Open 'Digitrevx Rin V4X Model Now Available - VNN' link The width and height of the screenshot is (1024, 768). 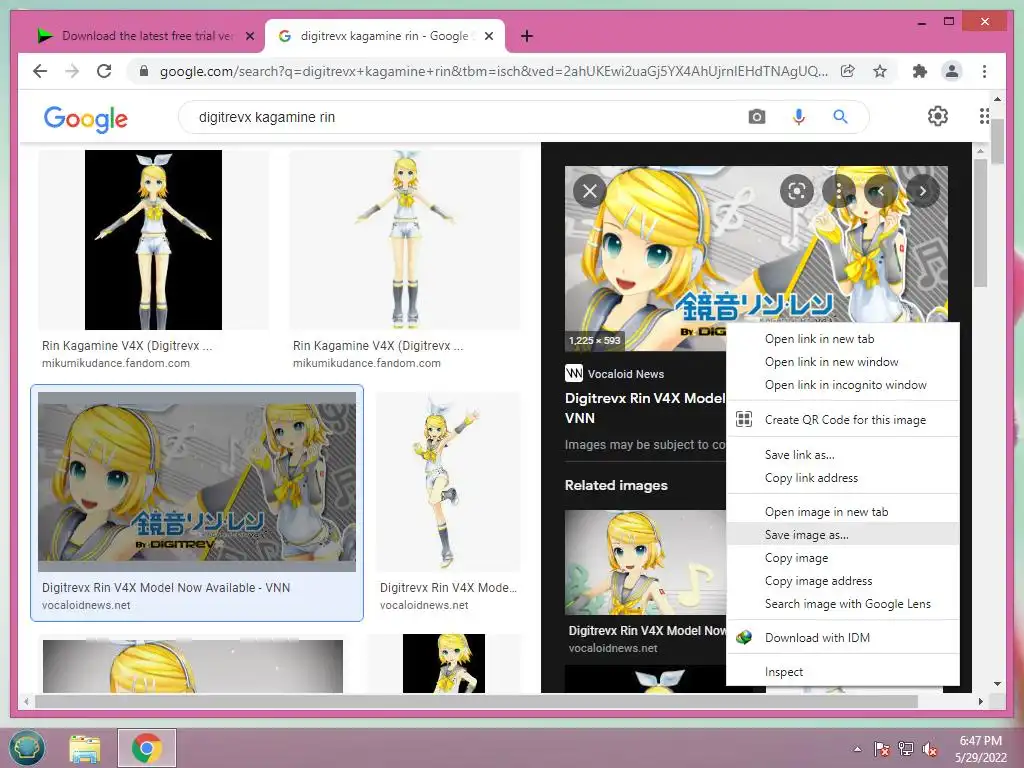[x=166, y=587]
